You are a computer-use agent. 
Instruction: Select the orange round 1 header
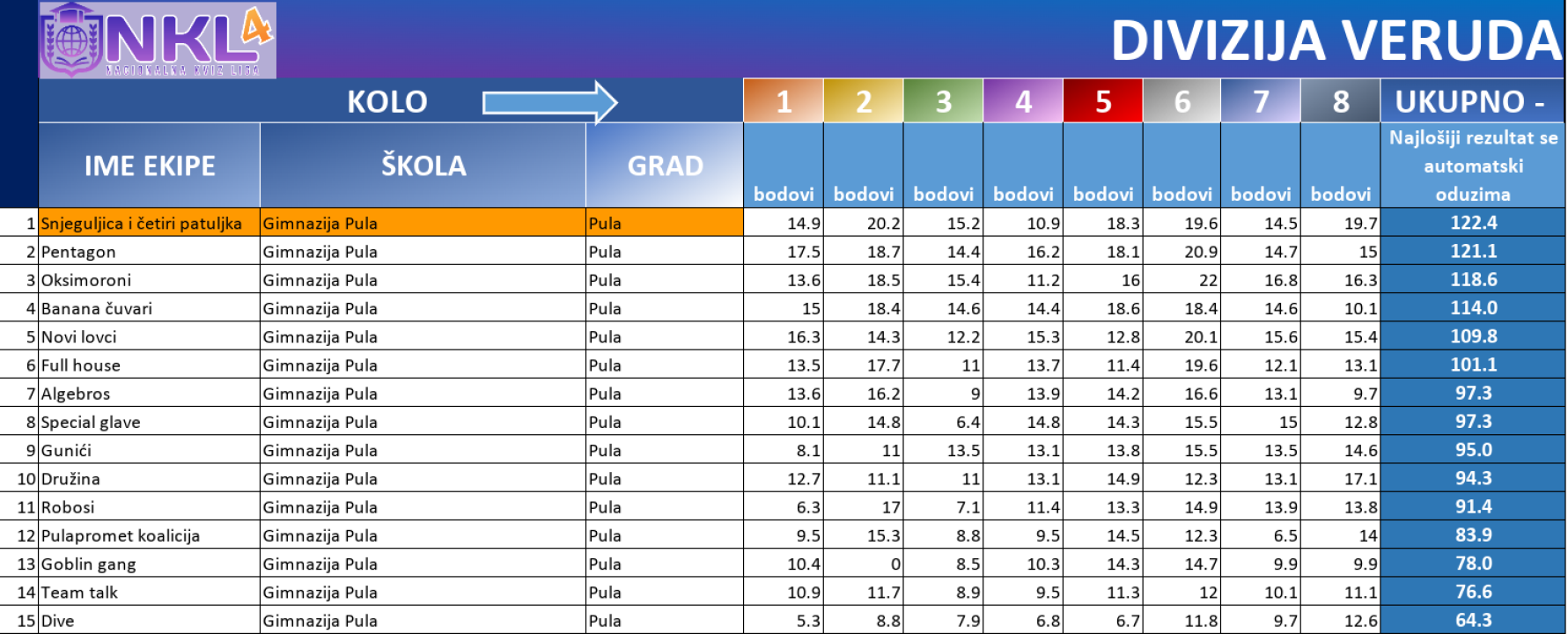coord(783,101)
